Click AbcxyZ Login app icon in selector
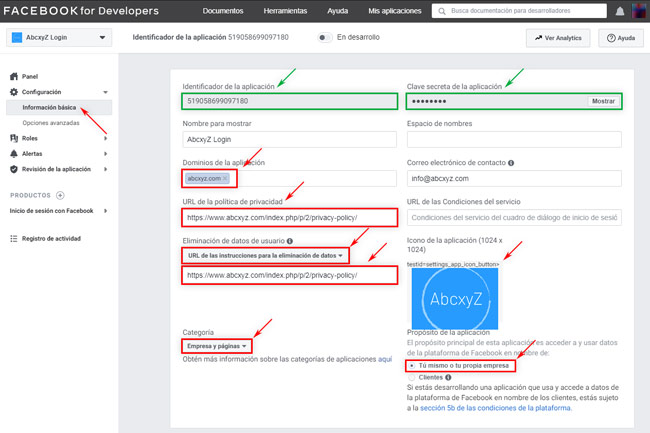 tap(17, 37)
